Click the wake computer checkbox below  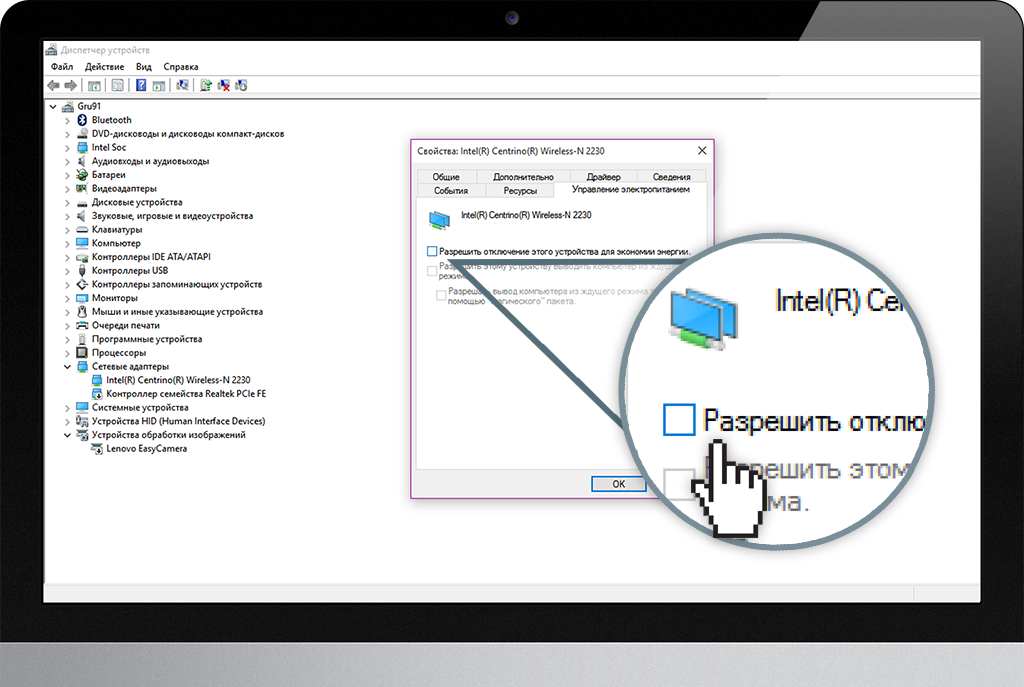click(x=432, y=270)
